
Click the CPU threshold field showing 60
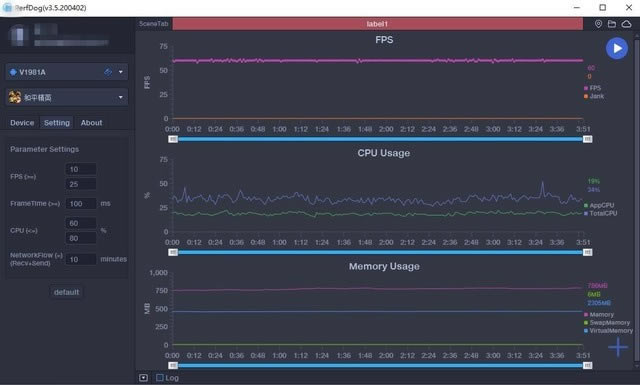(x=81, y=223)
